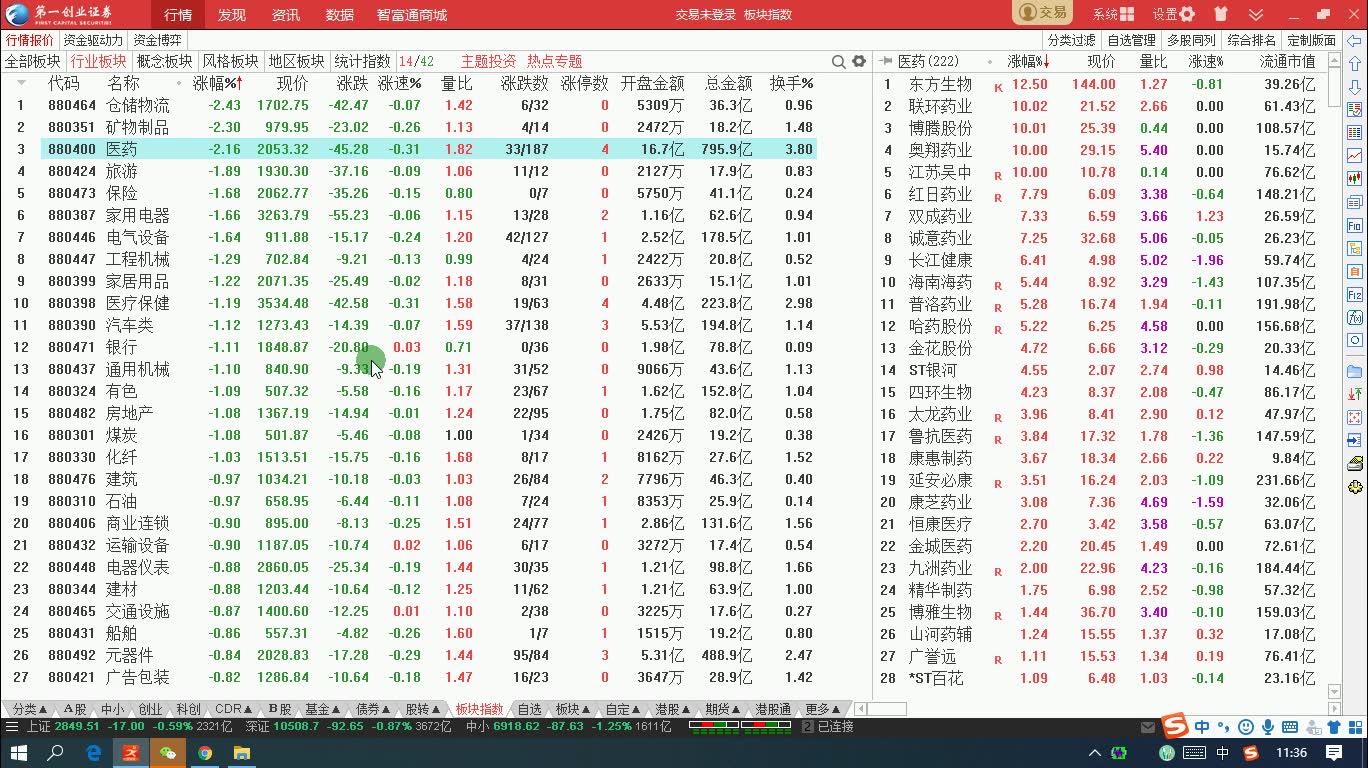Open F10 company info from right sidebar icon

1354,225
